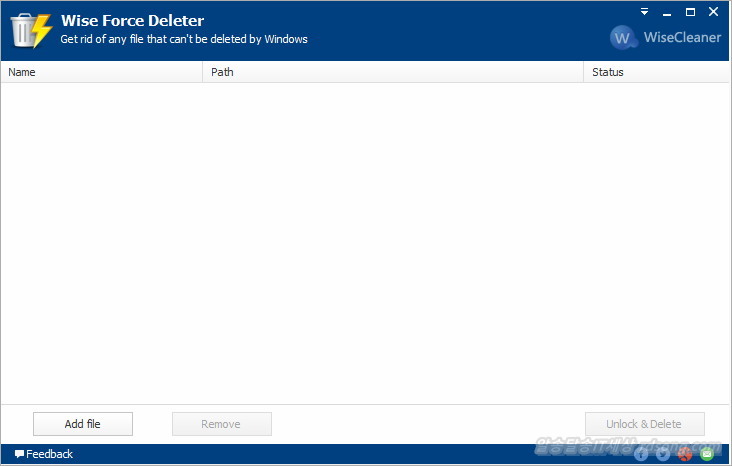Open the Facebook share icon

pos(641,454)
